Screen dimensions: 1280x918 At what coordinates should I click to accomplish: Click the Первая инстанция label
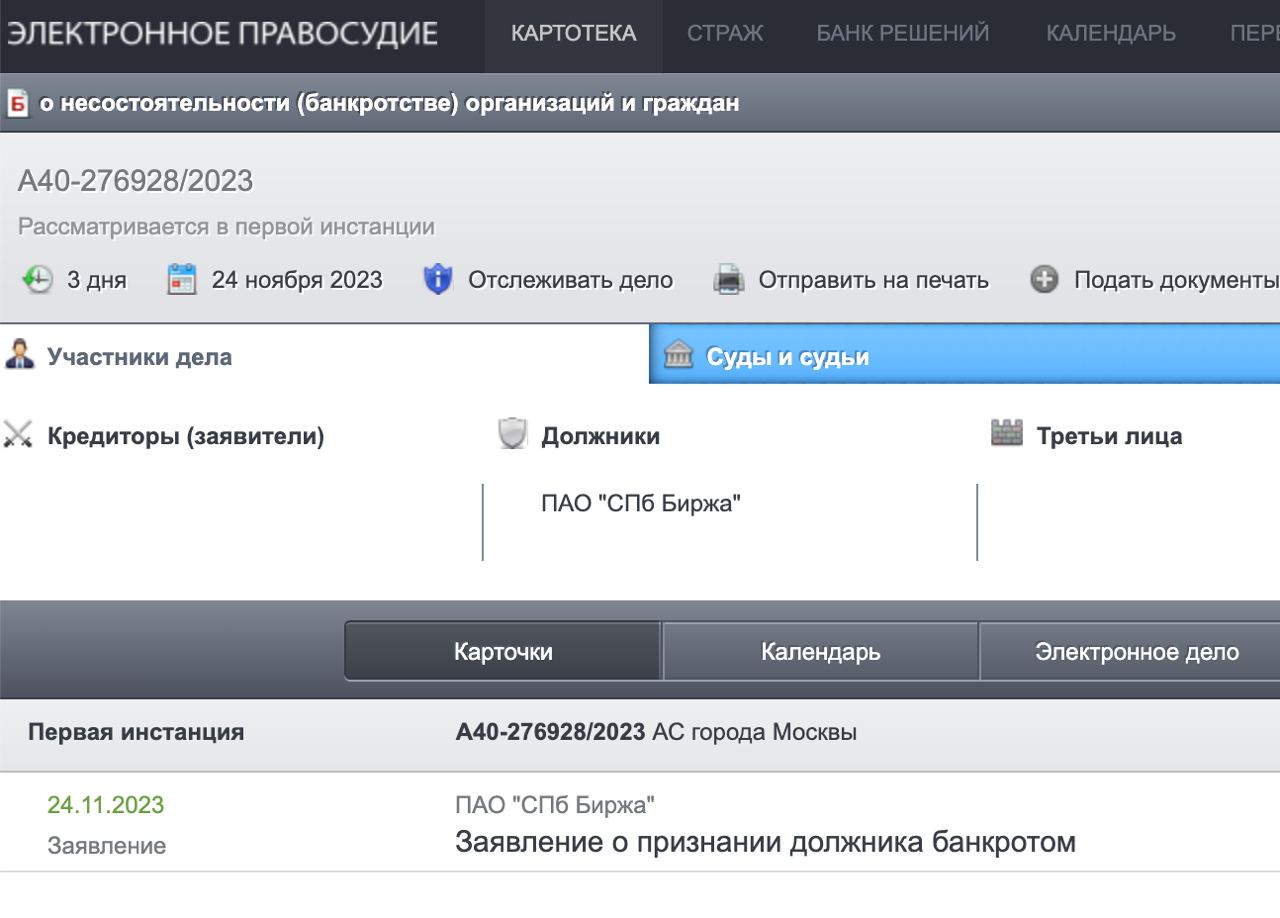coord(136,732)
